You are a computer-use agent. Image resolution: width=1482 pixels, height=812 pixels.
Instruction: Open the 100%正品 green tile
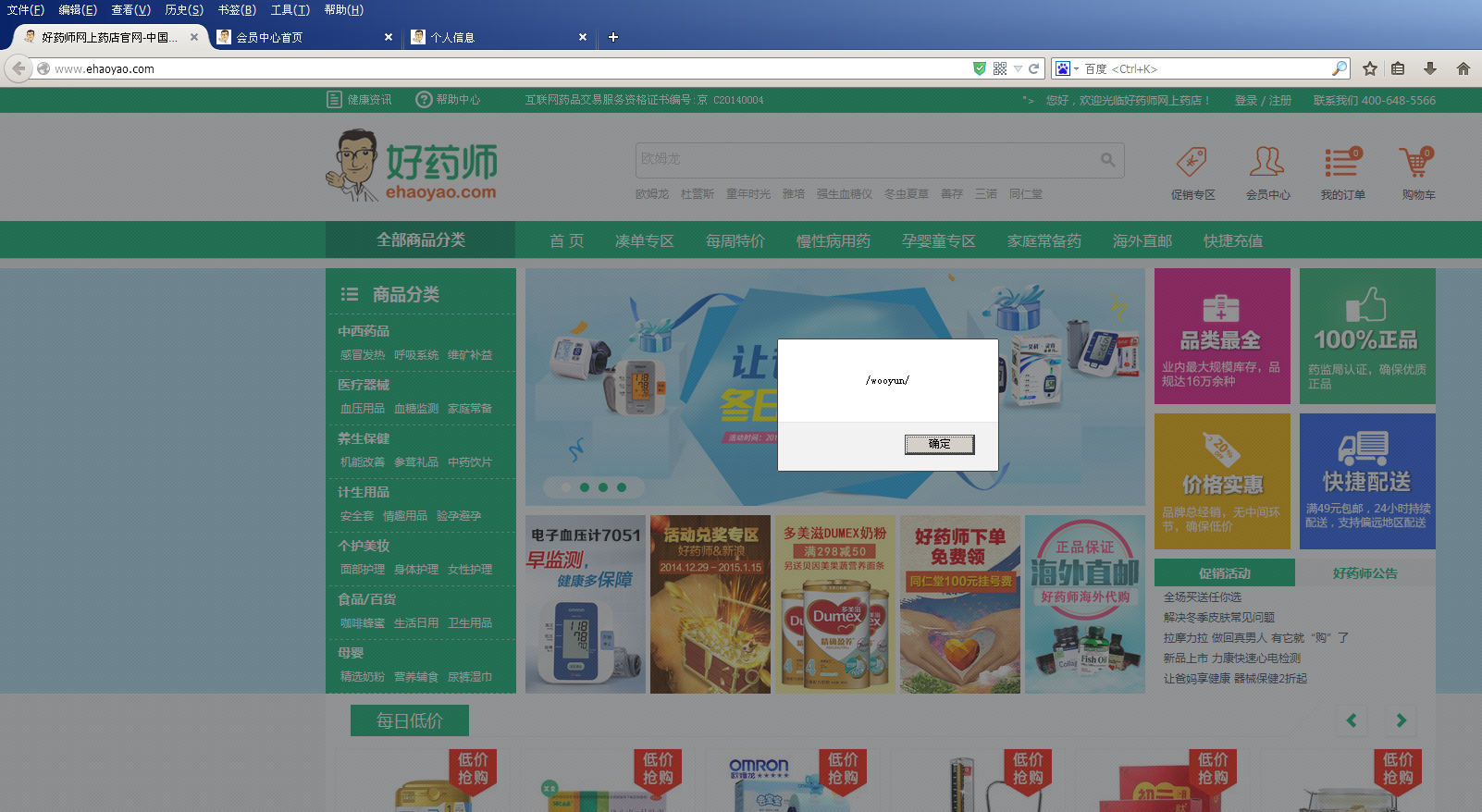coord(1367,336)
